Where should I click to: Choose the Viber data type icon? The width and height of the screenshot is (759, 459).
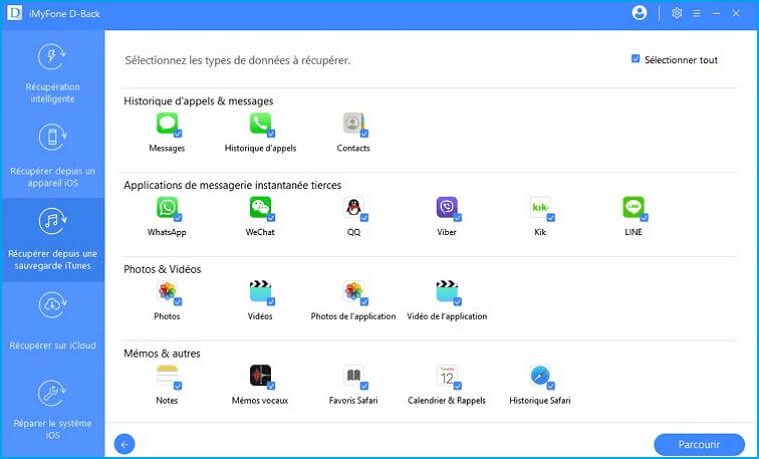point(446,207)
